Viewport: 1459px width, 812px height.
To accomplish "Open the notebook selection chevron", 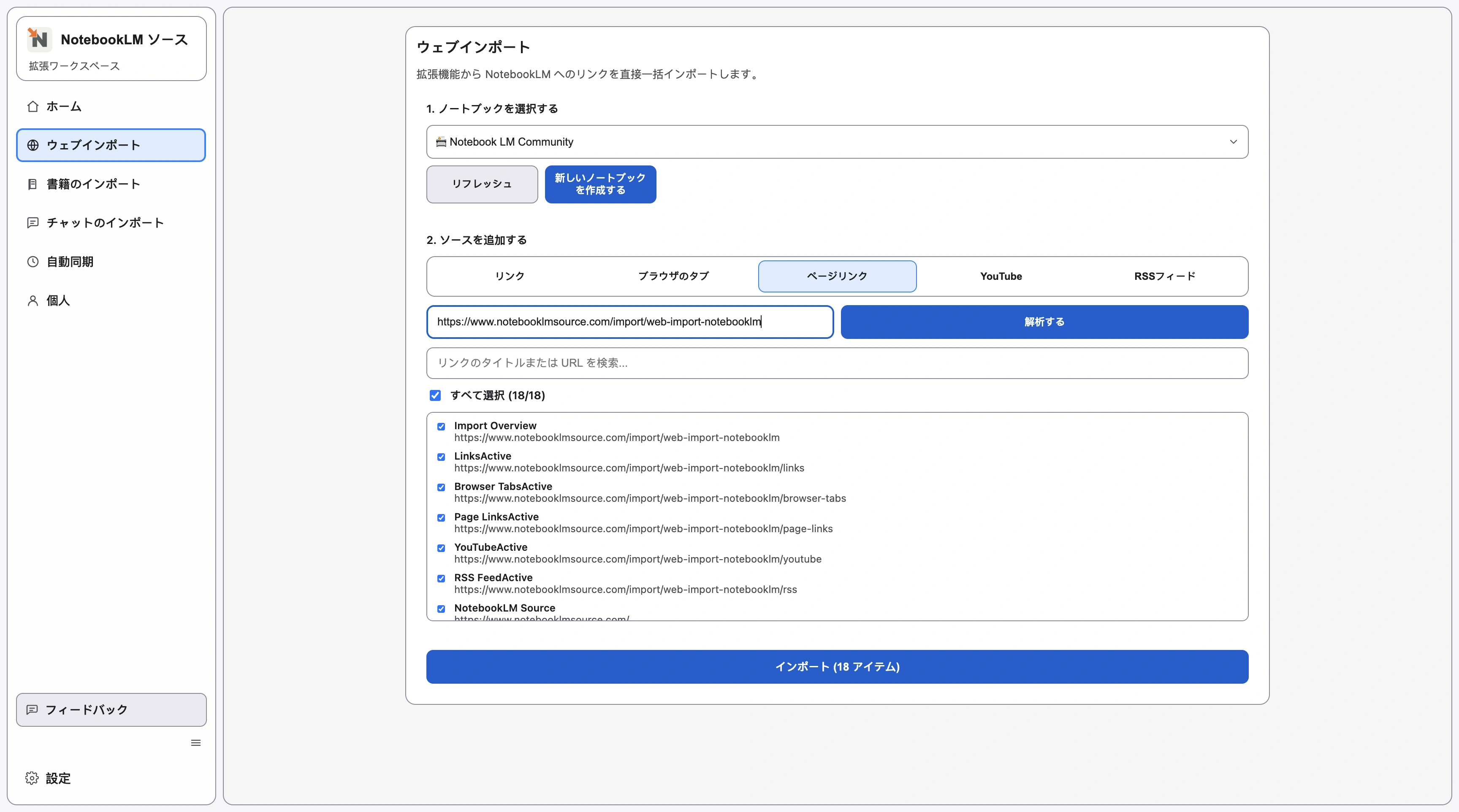I will pos(1234,142).
